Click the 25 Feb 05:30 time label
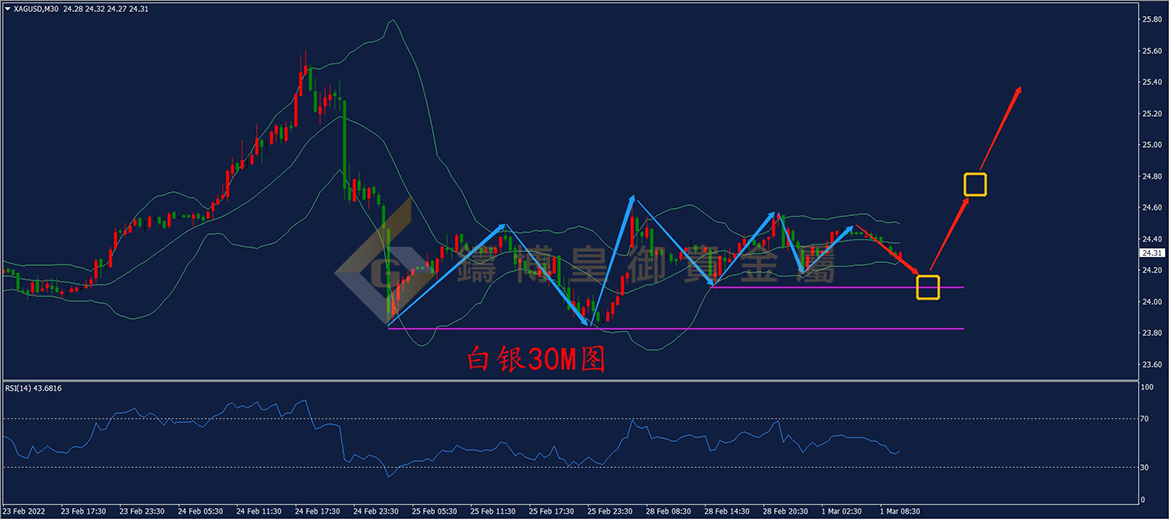 tap(434, 512)
